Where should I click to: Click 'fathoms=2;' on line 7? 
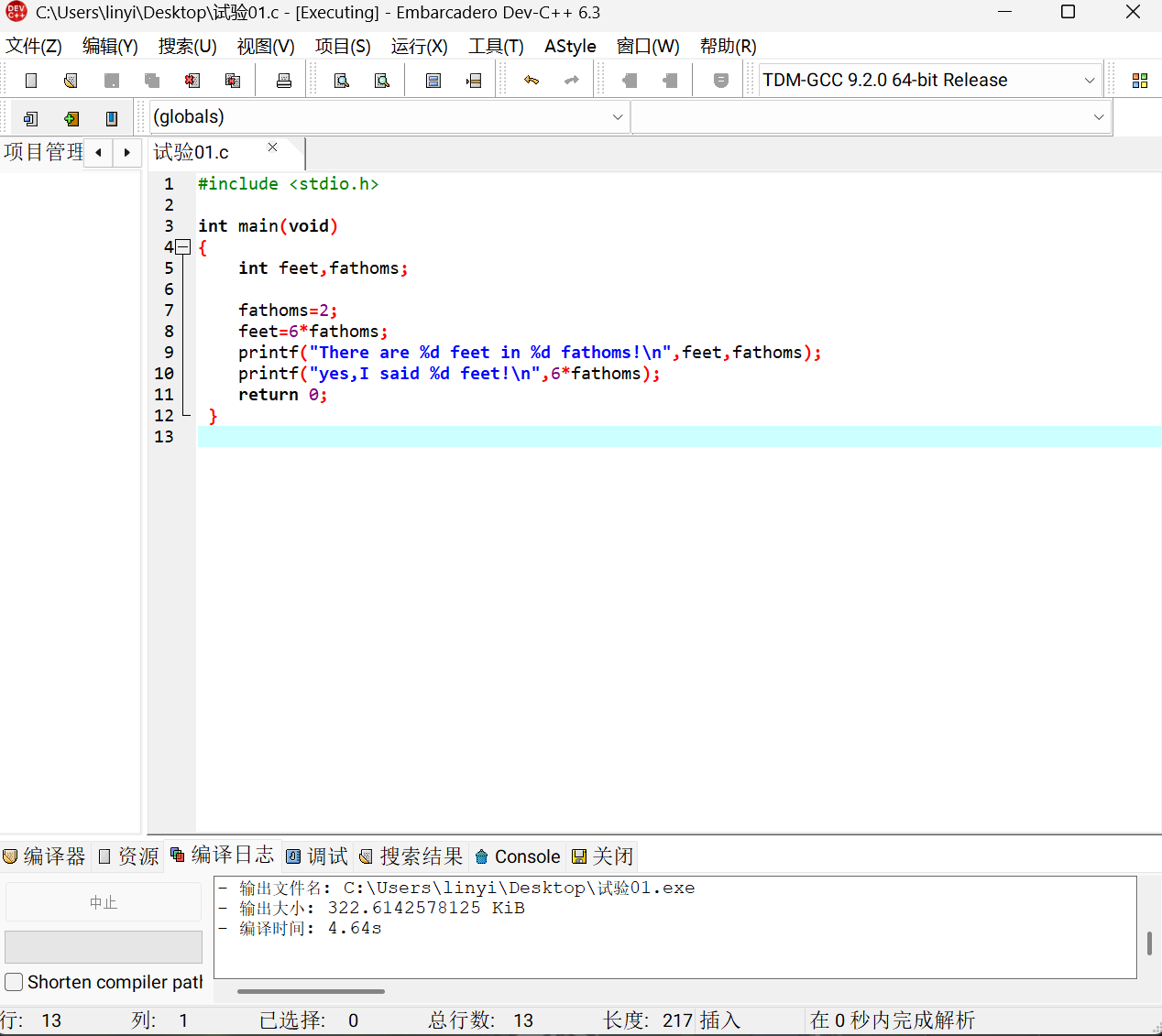(x=288, y=311)
